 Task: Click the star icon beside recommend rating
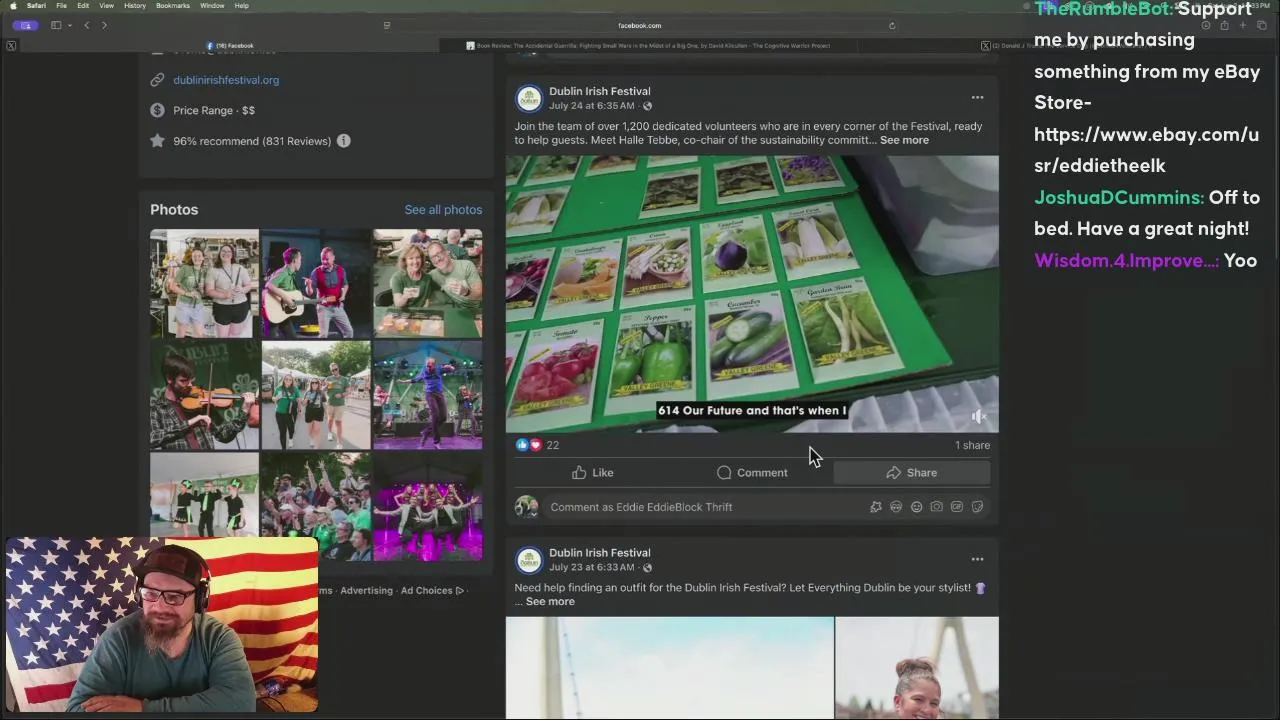click(157, 141)
